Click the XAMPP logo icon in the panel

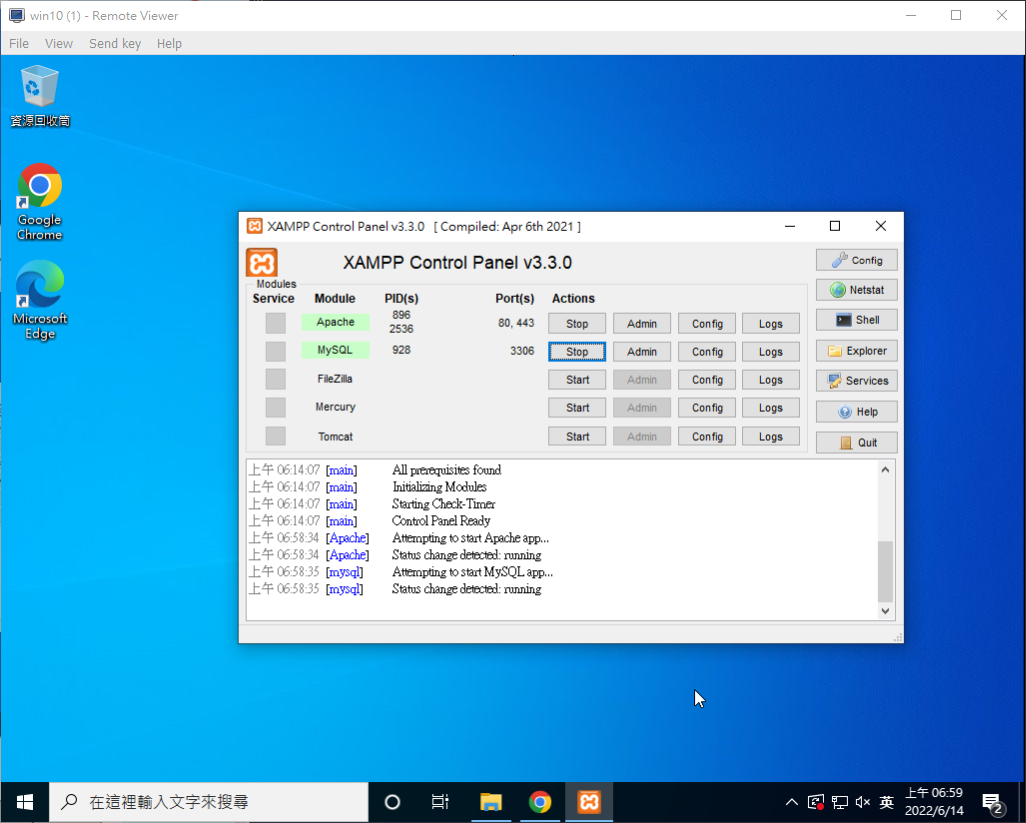tap(262, 262)
